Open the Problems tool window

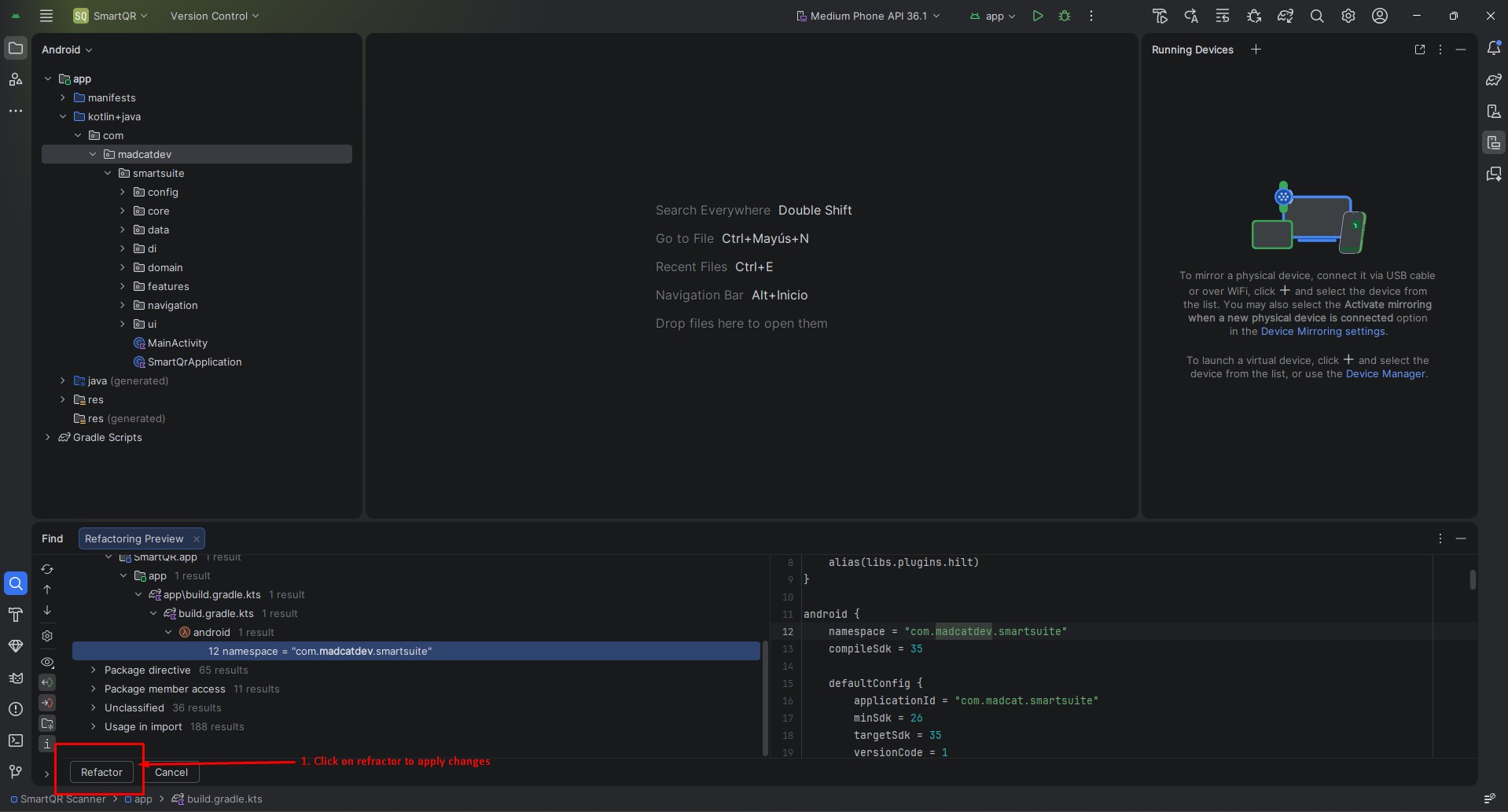(16, 709)
